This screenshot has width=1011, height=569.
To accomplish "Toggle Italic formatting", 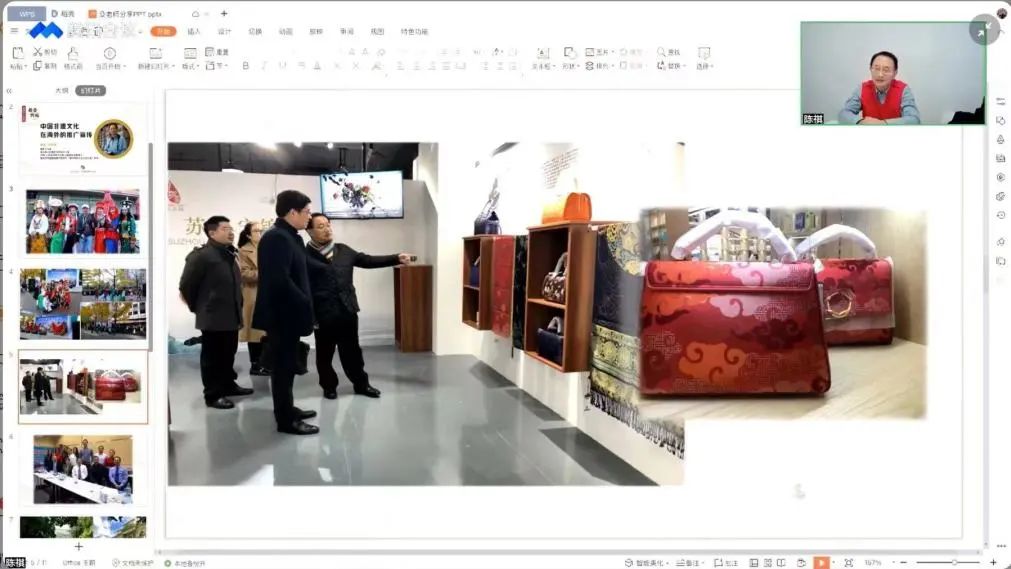I will (264, 66).
